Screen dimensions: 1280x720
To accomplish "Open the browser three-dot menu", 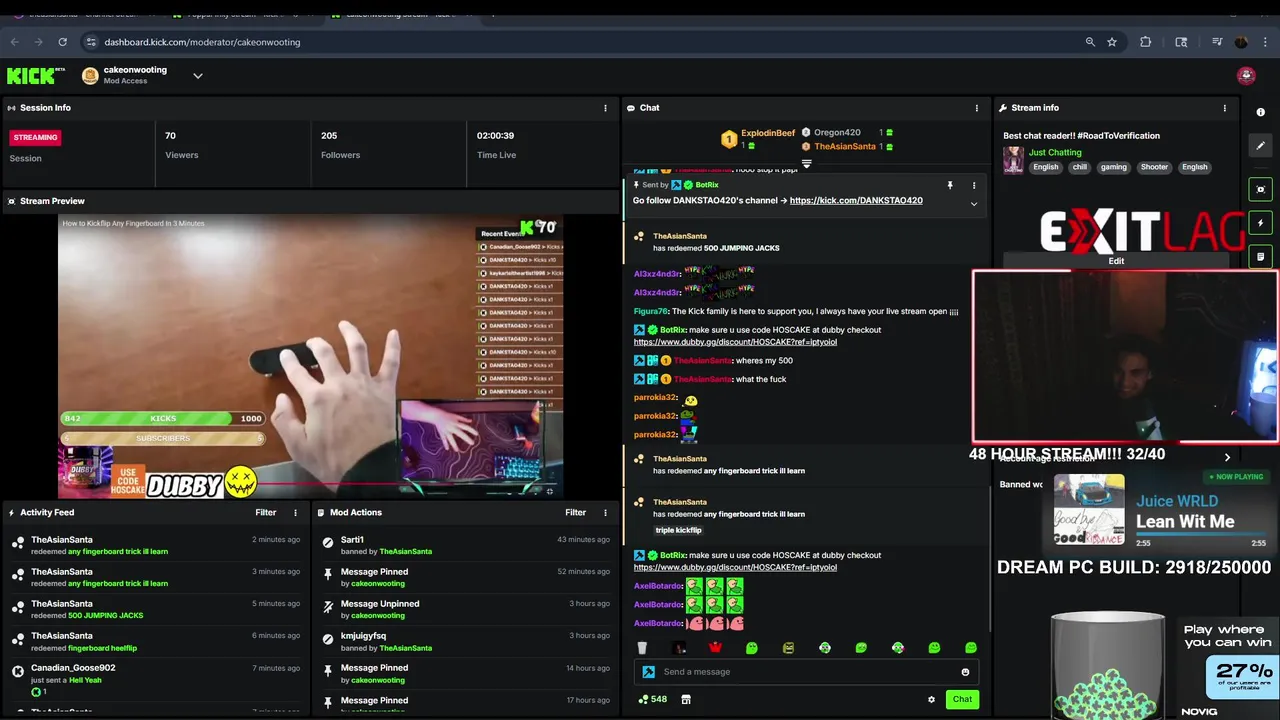I will (1266, 42).
